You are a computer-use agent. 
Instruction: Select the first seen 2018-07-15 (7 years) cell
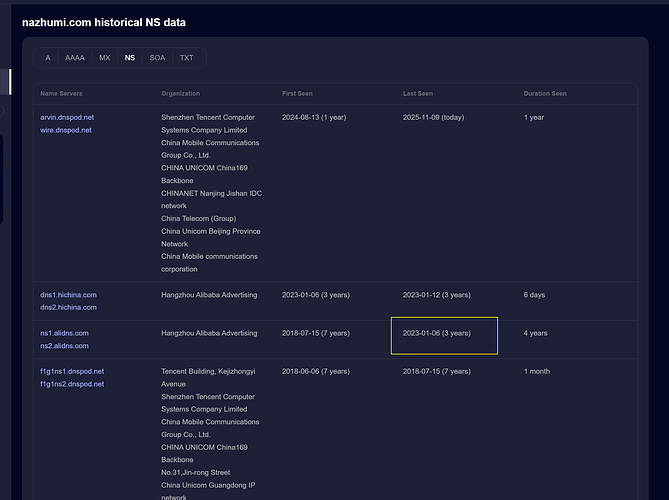point(316,333)
